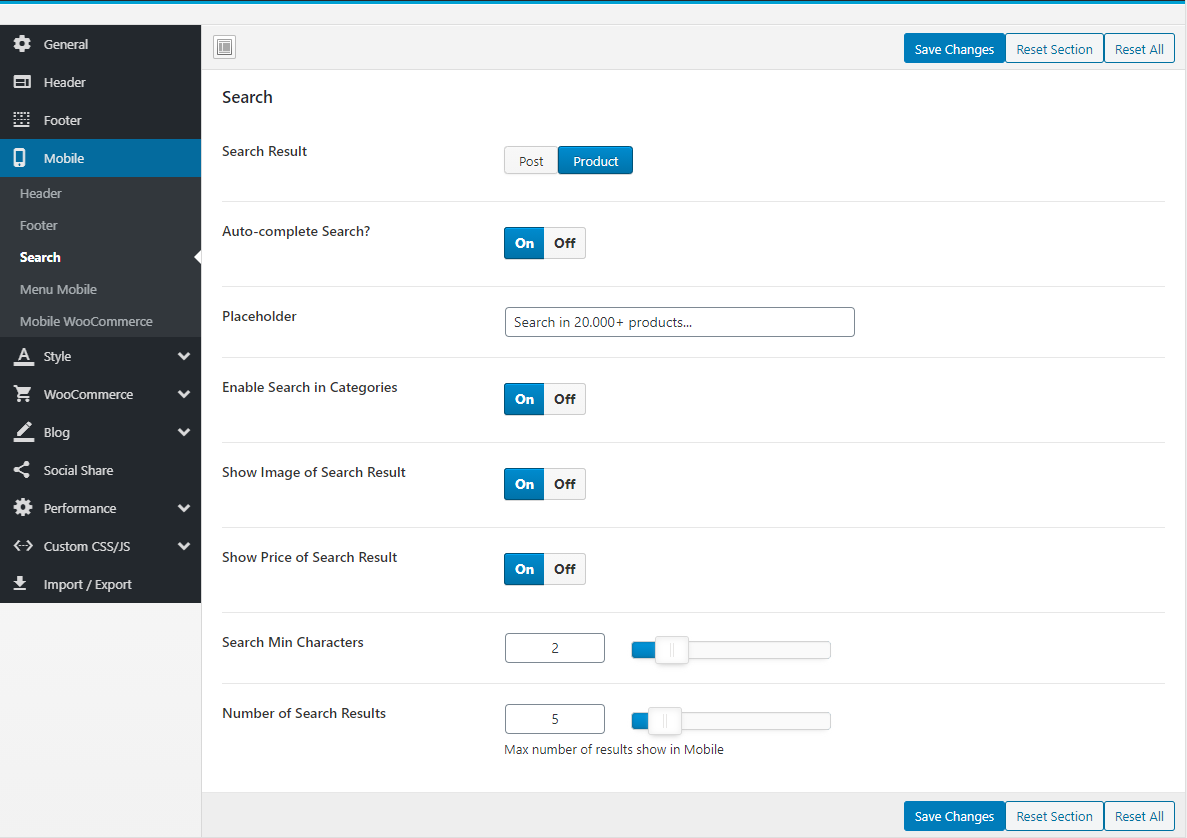This screenshot has width=1187, height=838.
Task: Click the General gear icon in sidebar
Action: pyautogui.click(x=22, y=44)
